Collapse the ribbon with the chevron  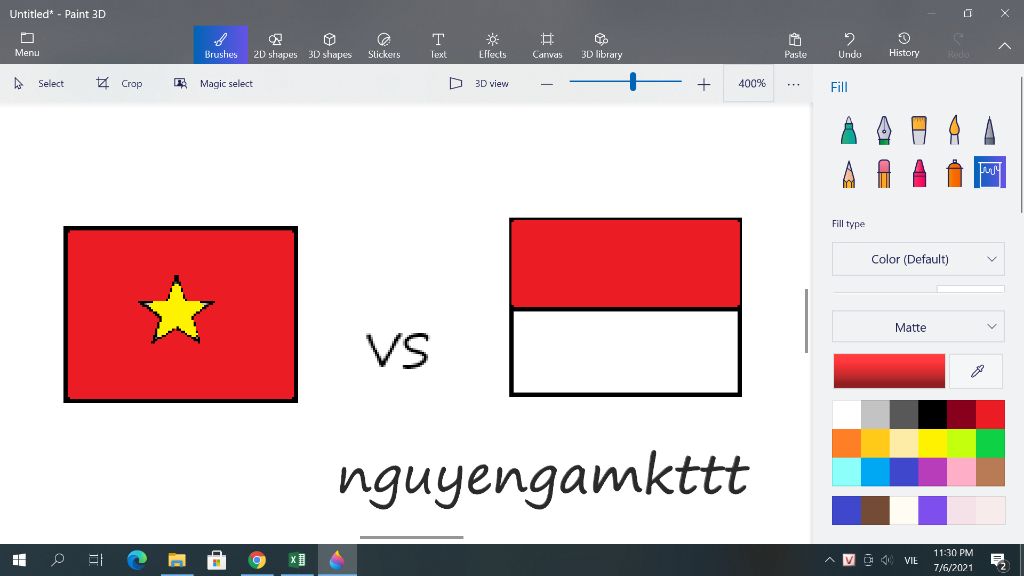[x=1004, y=46]
